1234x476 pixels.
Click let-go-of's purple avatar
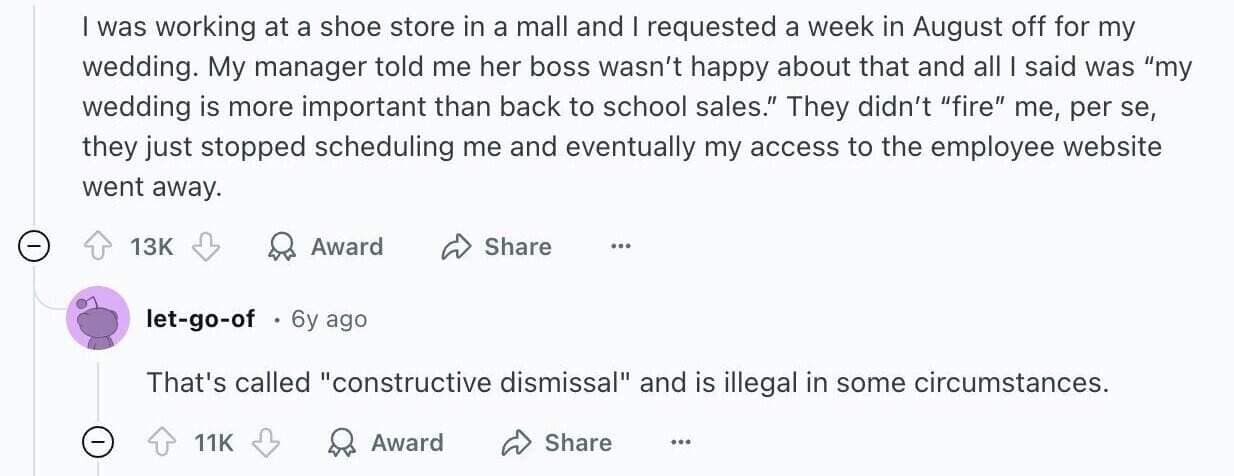97,318
